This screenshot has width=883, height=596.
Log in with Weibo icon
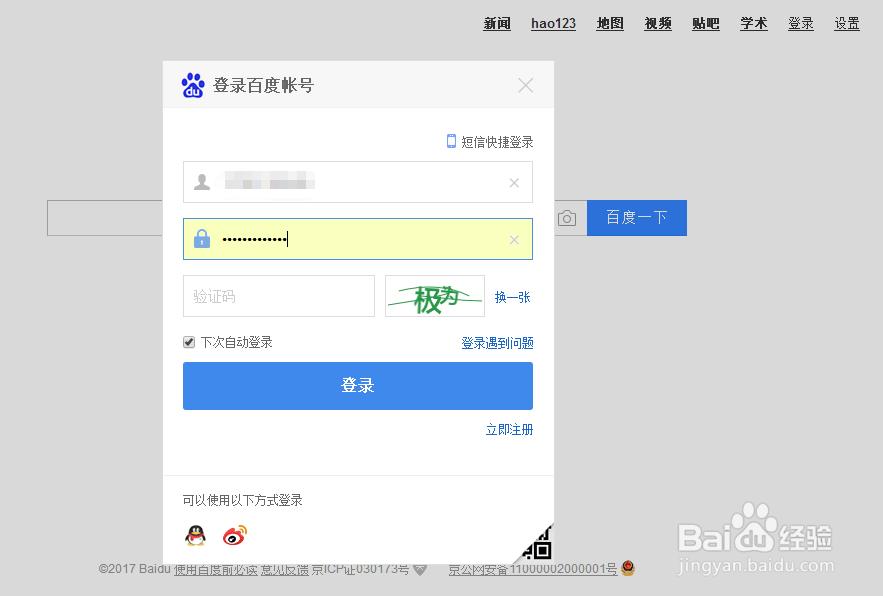[x=235, y=535]
